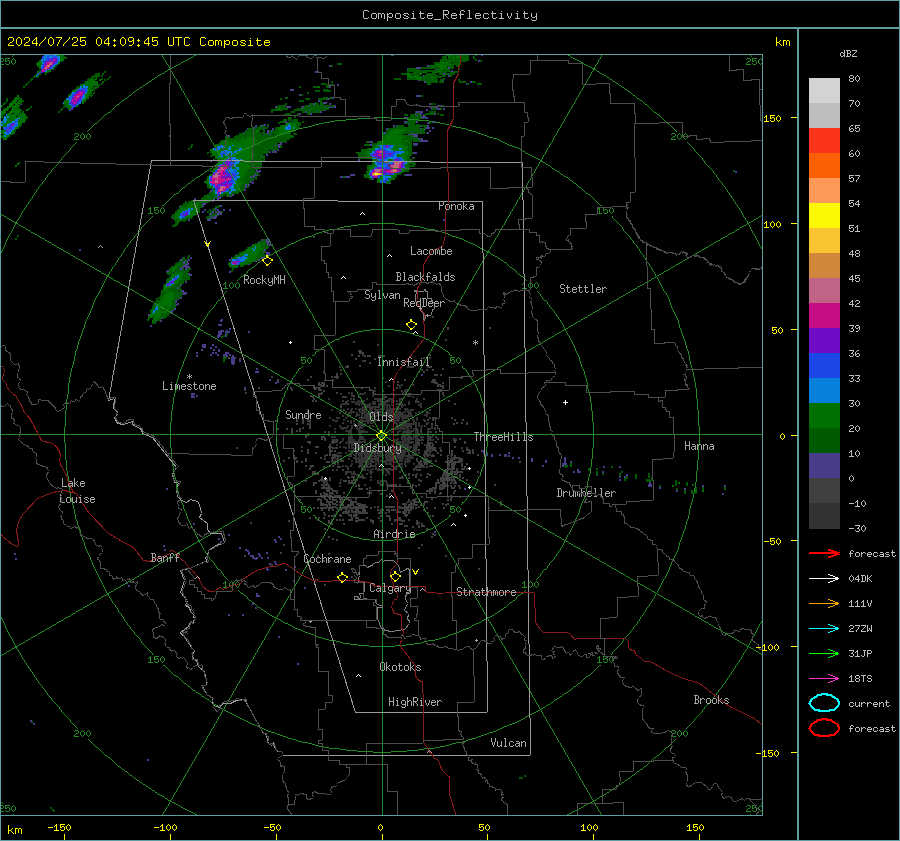Click the yellow diamond marker below RedDeer

[412, 325]
